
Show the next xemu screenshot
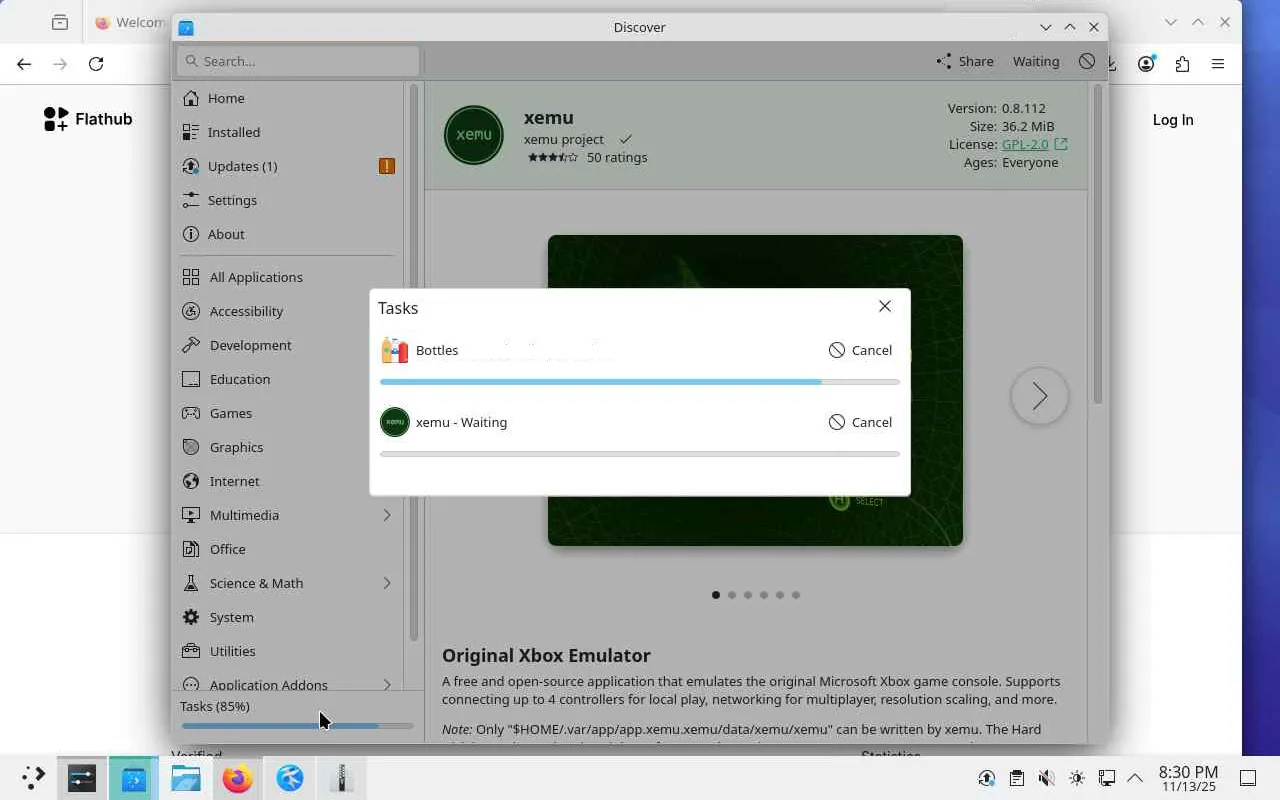(1040, 396)
